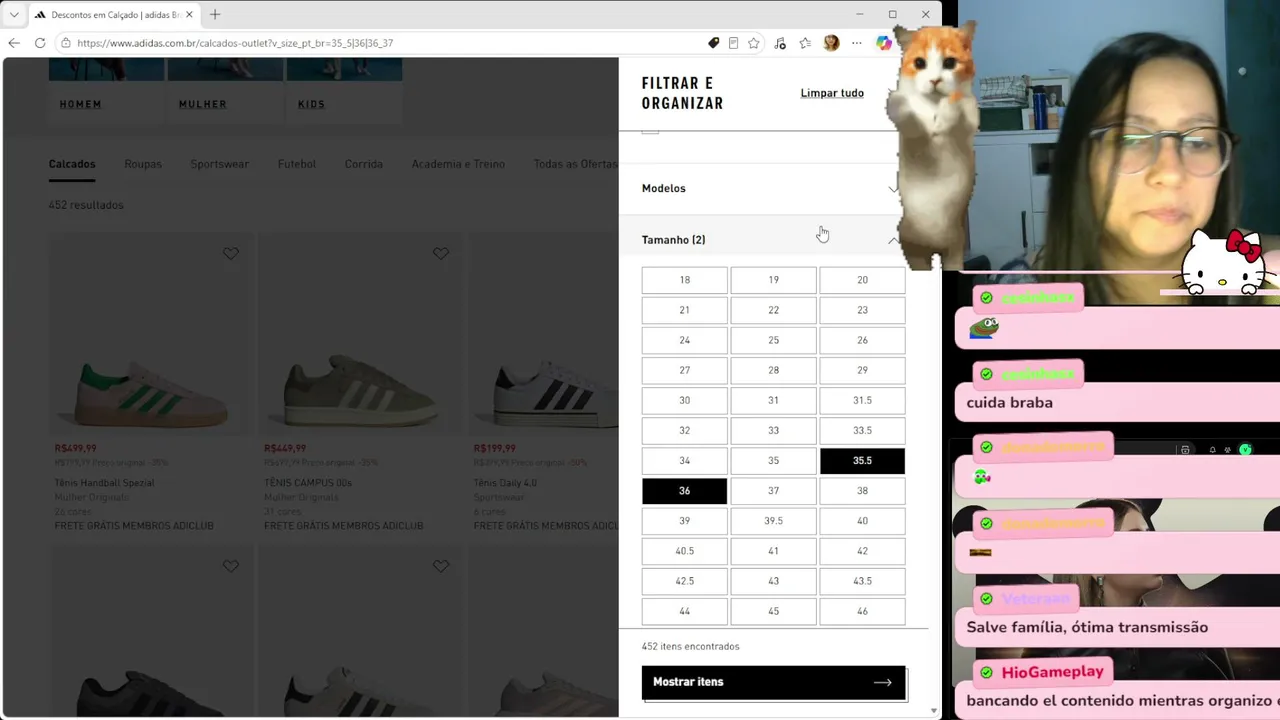
Task: Select size 35 filter
Action: coord(773,461)
